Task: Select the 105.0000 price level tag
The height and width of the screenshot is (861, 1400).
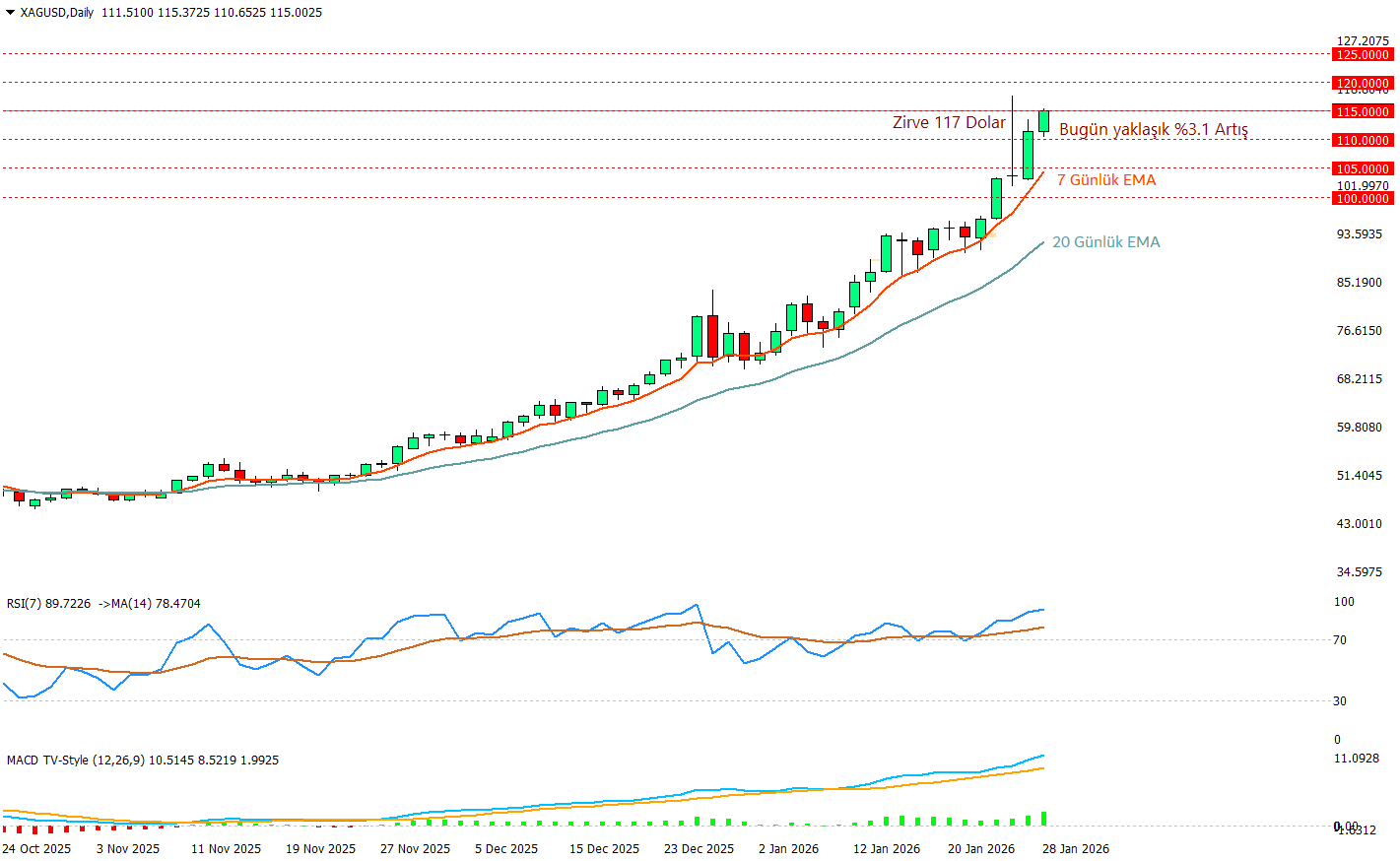Action: (1362, 169)
